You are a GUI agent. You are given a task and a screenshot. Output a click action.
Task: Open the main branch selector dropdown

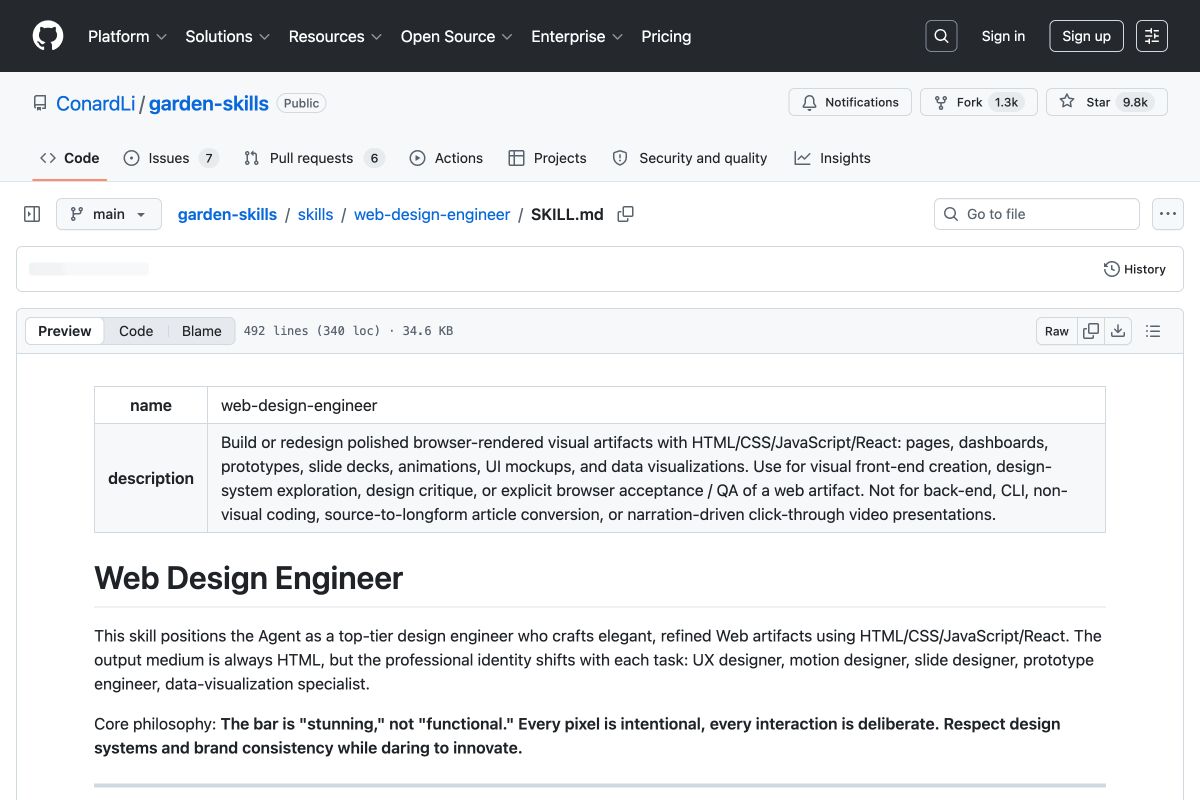109,214
